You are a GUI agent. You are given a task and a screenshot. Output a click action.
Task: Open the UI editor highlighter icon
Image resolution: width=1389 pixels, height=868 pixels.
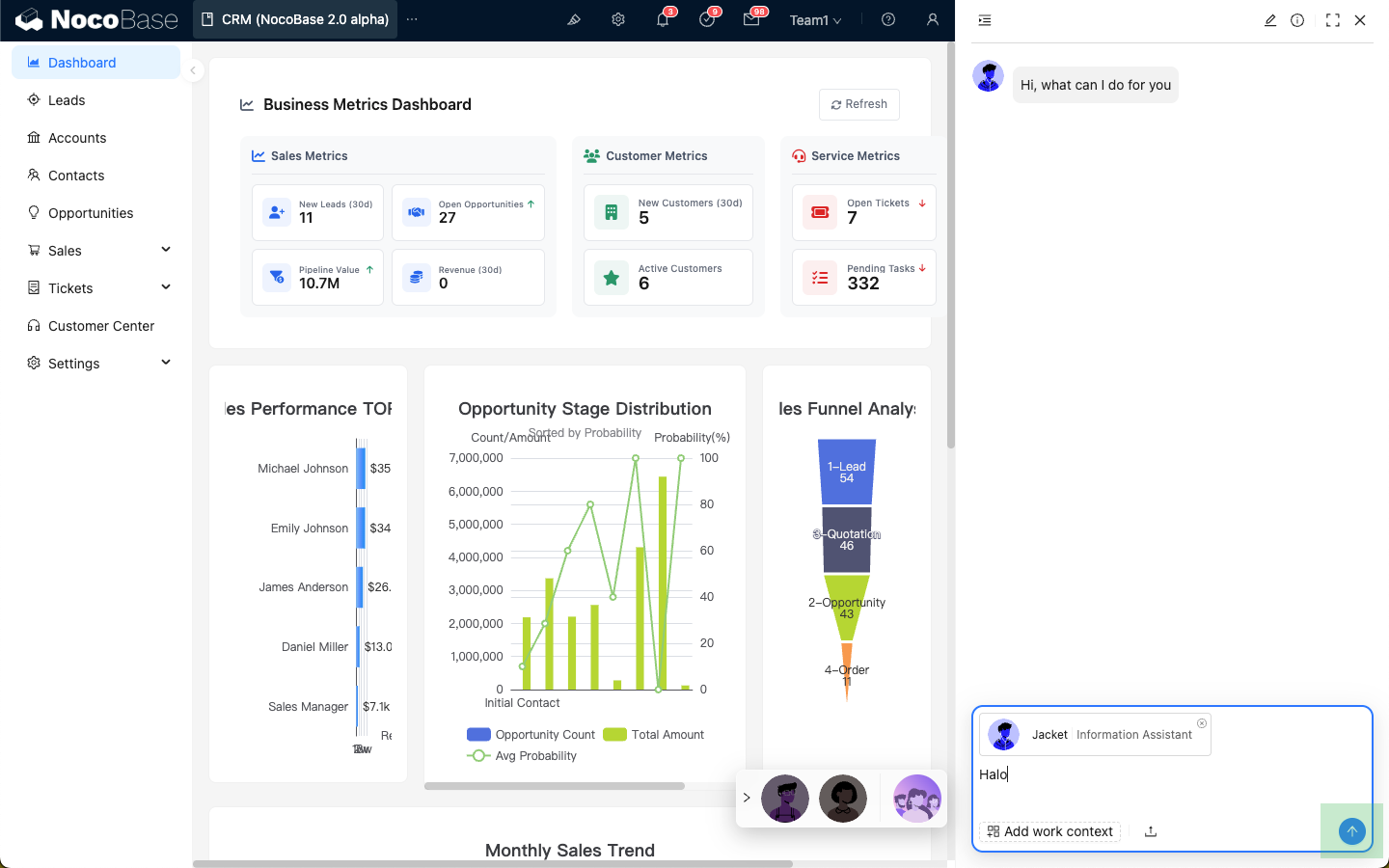[574, 19]
